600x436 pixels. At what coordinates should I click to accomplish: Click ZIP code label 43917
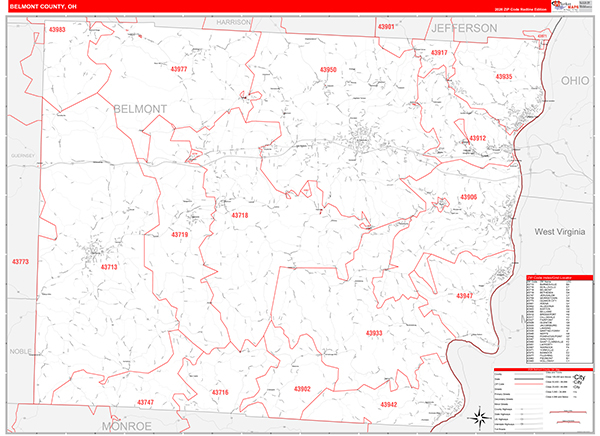click(439, 52)
